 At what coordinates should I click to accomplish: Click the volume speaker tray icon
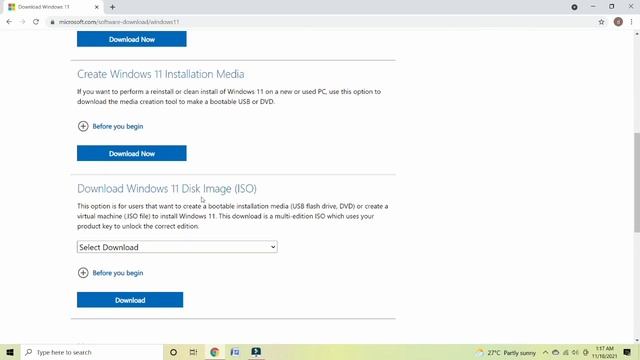click(575, 352)
